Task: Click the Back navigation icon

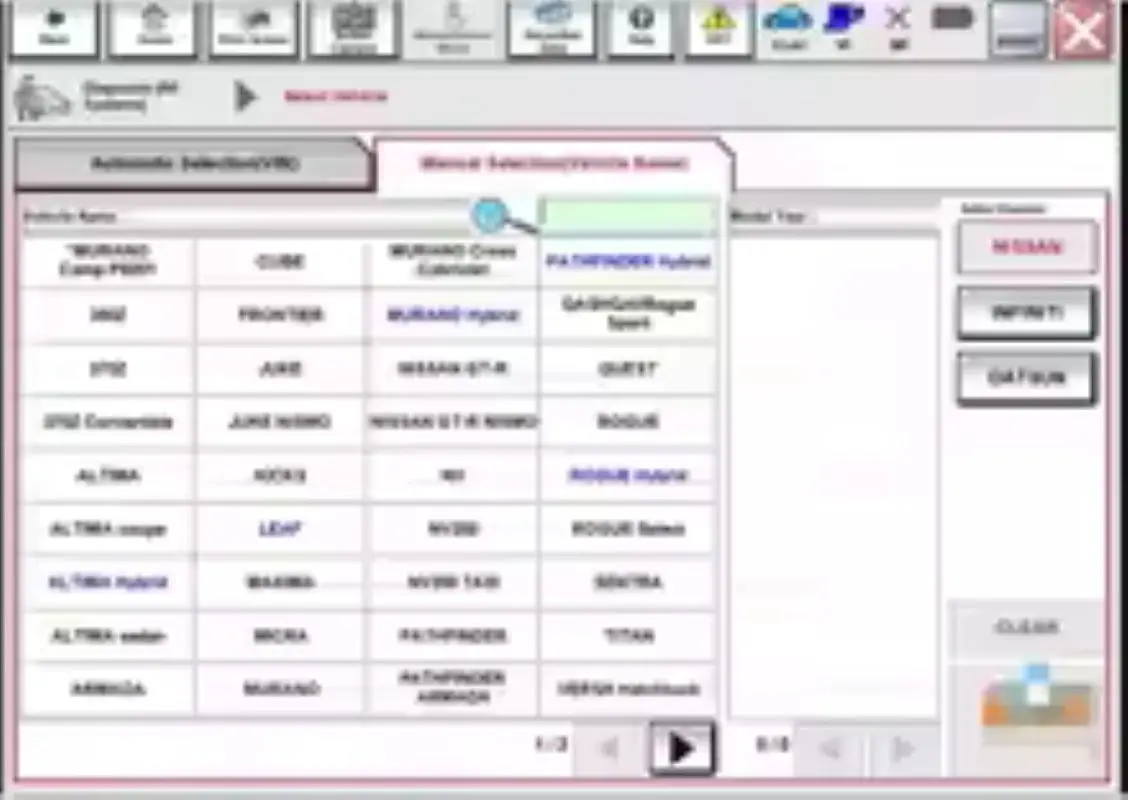Action: [x=55, y=28]
